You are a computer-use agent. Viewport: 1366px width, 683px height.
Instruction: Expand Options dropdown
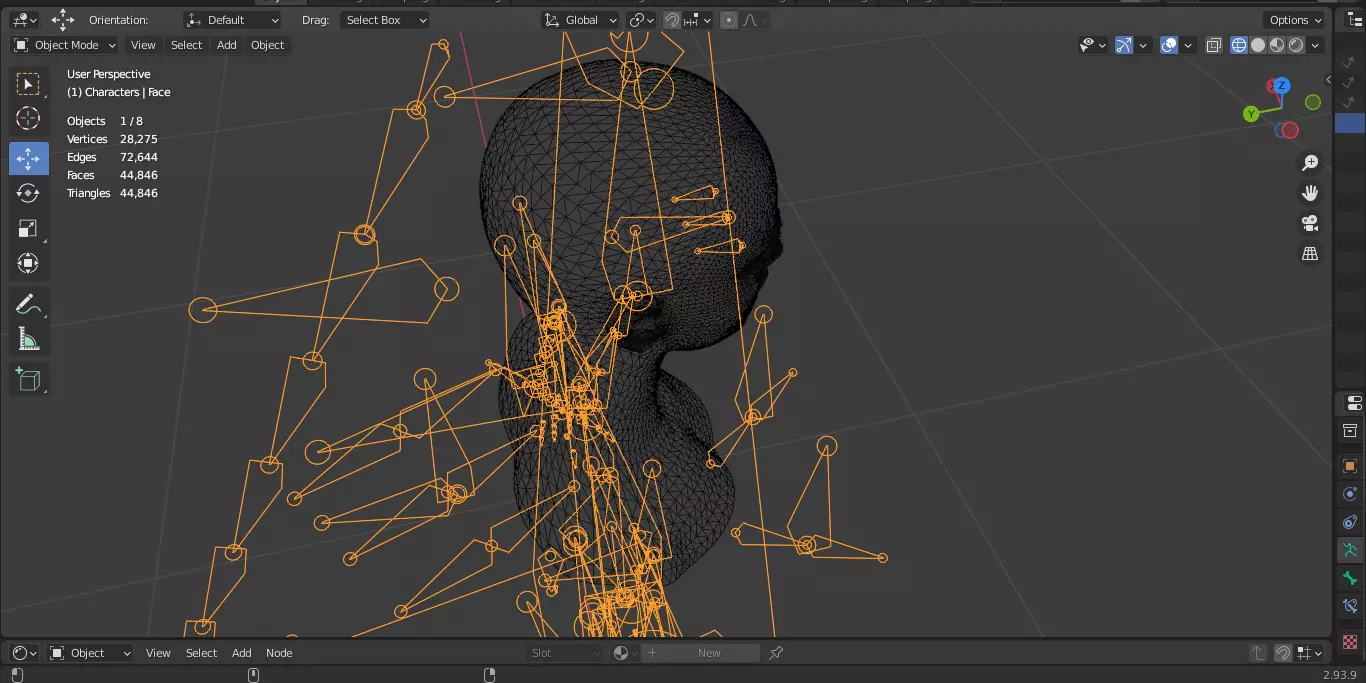[1294, 20]
